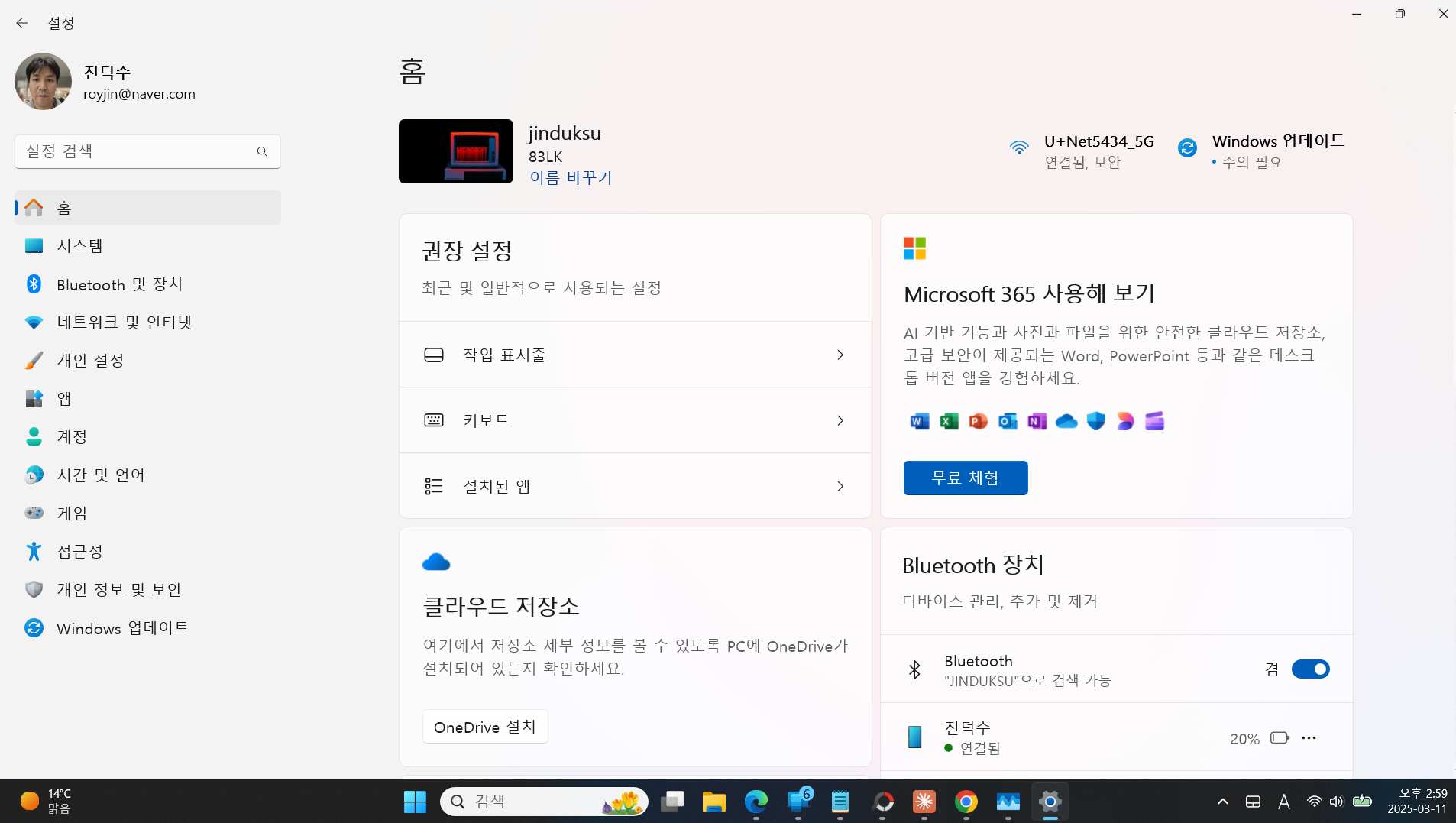Open the 설치된 앱 chevron
The height and width of the screenshot is (823, 1456).
[x=840, y=486]
